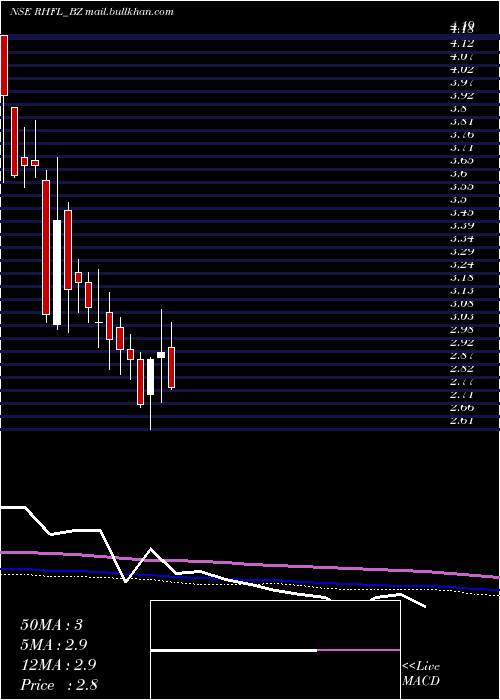
Task: Click the 3.97 price level label
Action: [x=462, y=82]
